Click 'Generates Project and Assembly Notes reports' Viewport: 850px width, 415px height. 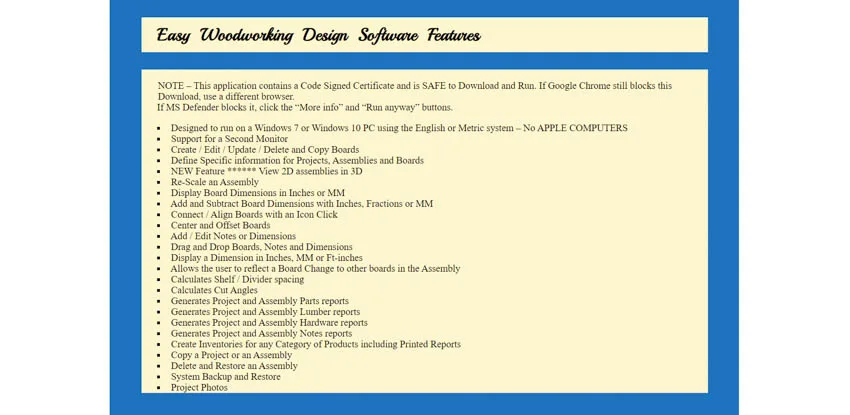coord(261,334)
